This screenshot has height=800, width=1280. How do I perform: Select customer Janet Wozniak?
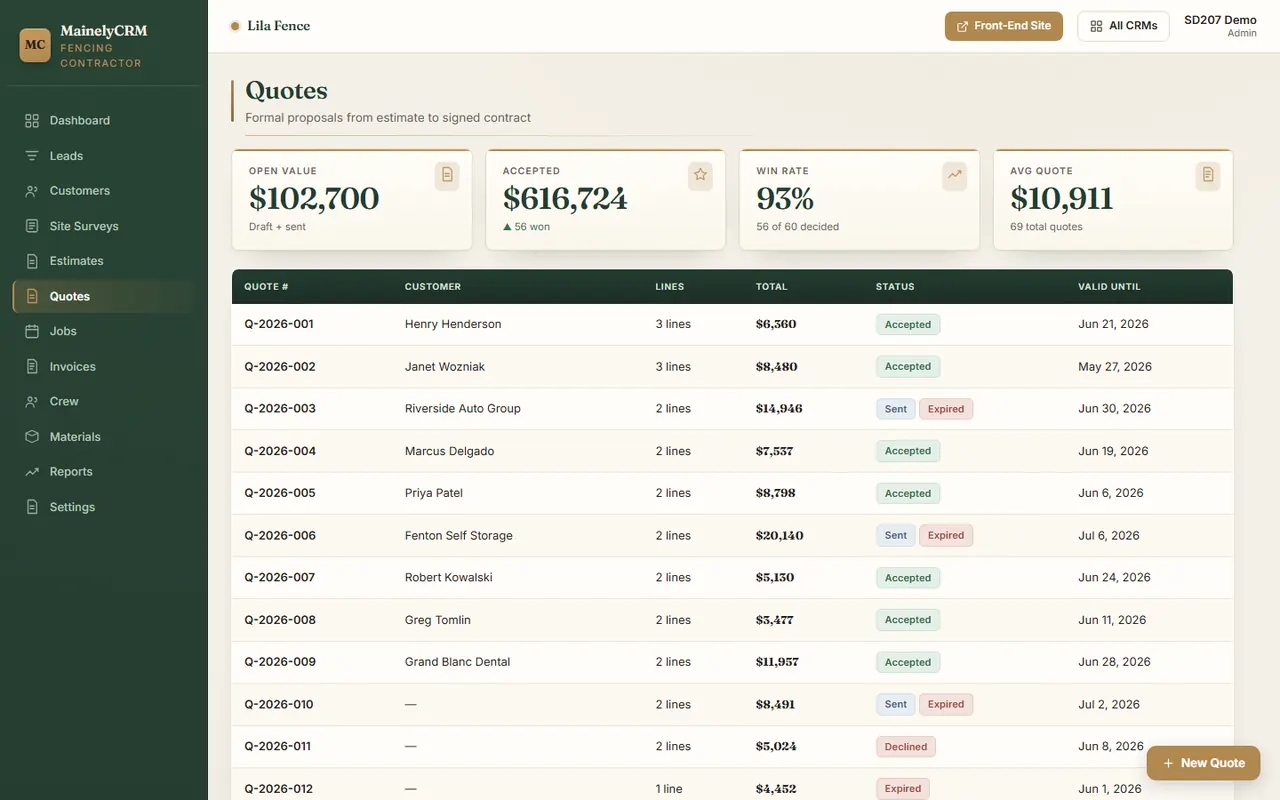click(445, 367)
